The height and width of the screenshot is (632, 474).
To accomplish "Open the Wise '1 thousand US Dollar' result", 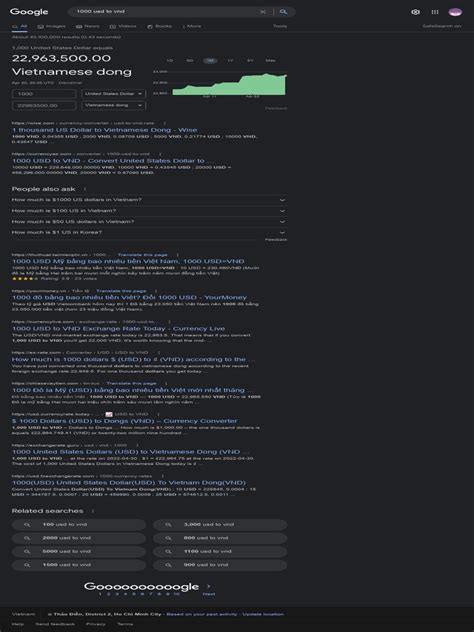I will (105, 130).
